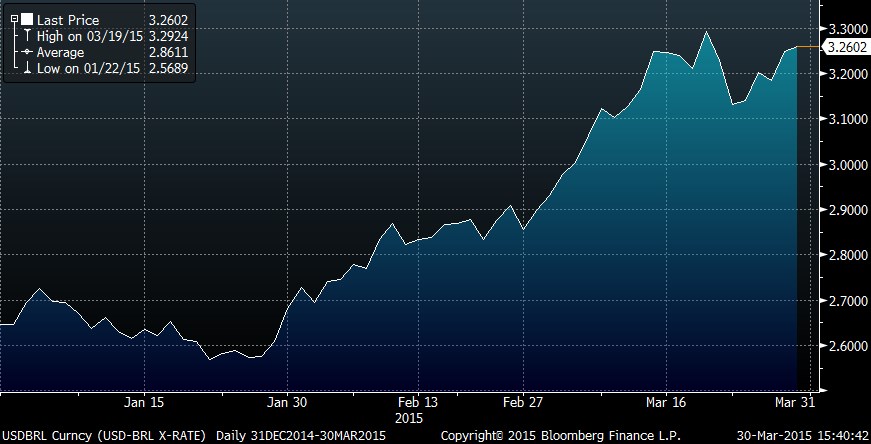The width and height of the screenshot is (871, 444).
Task: Collapse the Last Price legend tree
Action: pos(15,19)
